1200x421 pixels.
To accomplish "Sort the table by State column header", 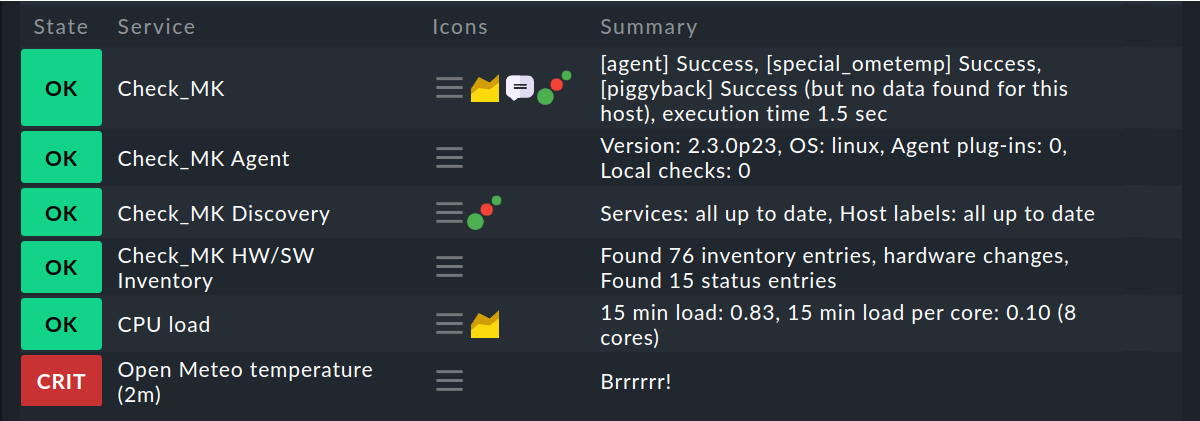I will (x=60, y=27).
